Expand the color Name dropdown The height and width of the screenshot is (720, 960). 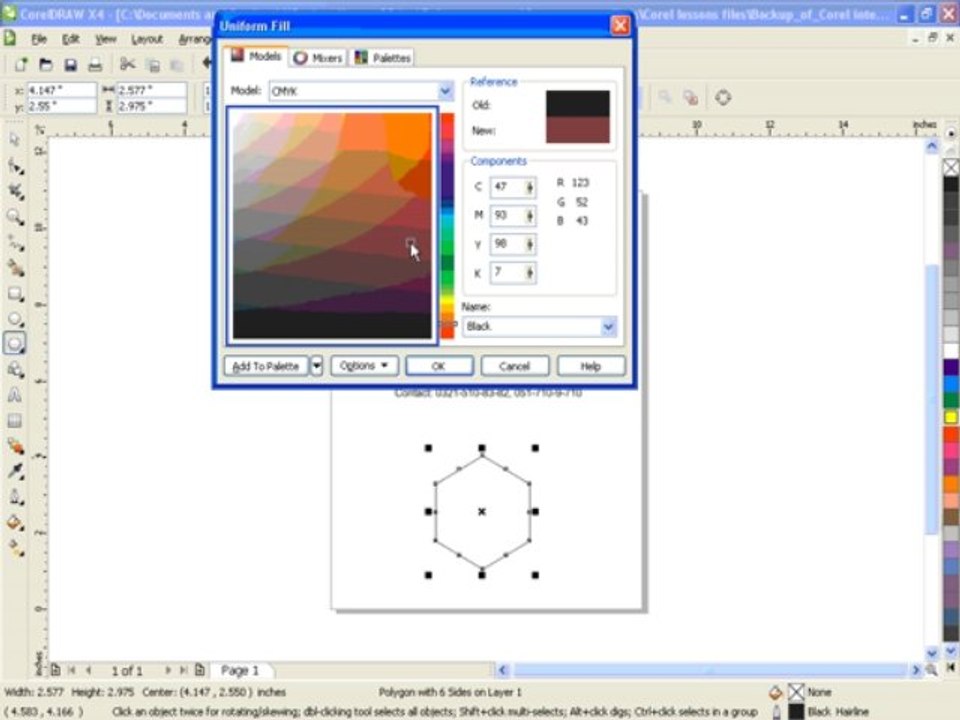pos(608,326)
